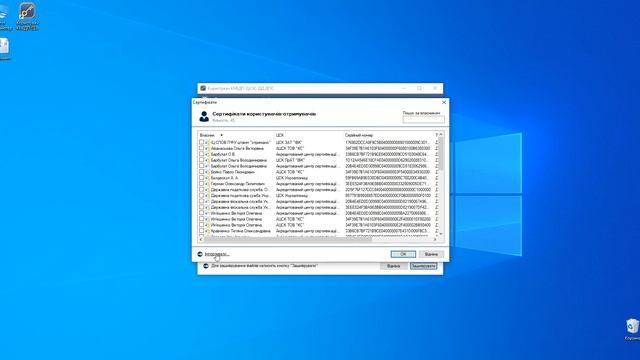This screenshot has height=360, width=640.
Task: Focus the owner search input field
Action: coord(423,120)
